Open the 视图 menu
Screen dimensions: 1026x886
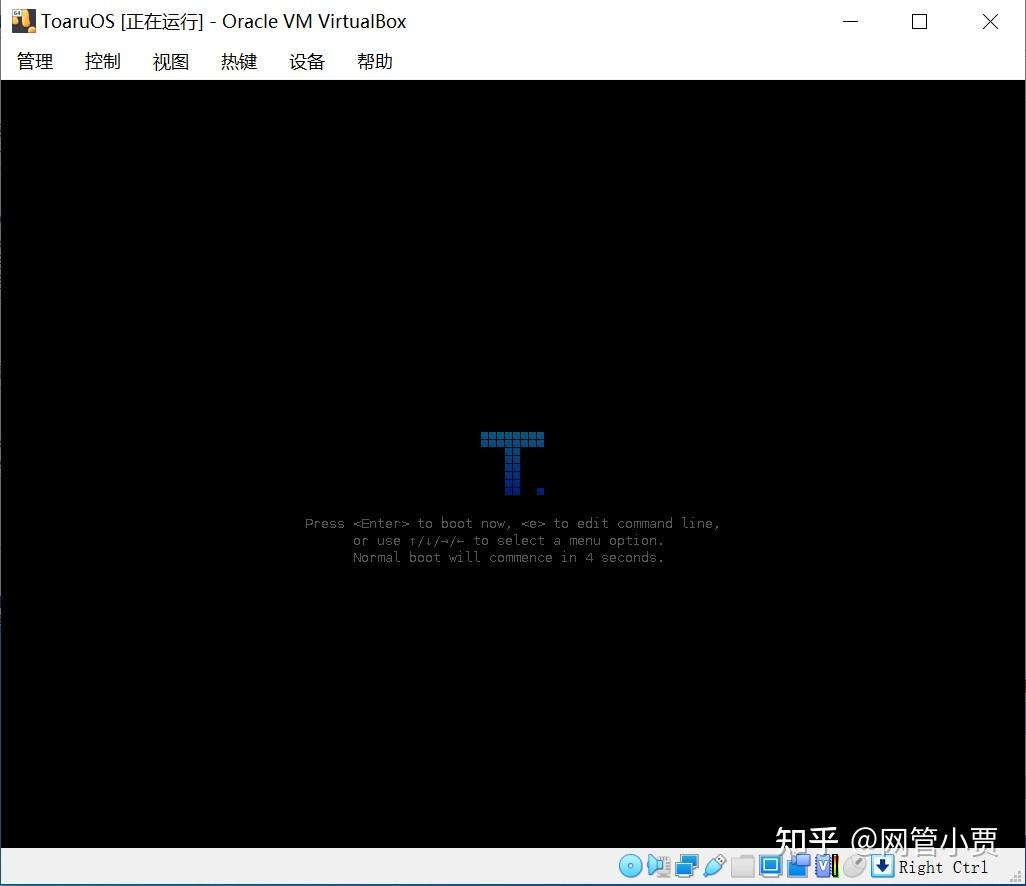170,61
